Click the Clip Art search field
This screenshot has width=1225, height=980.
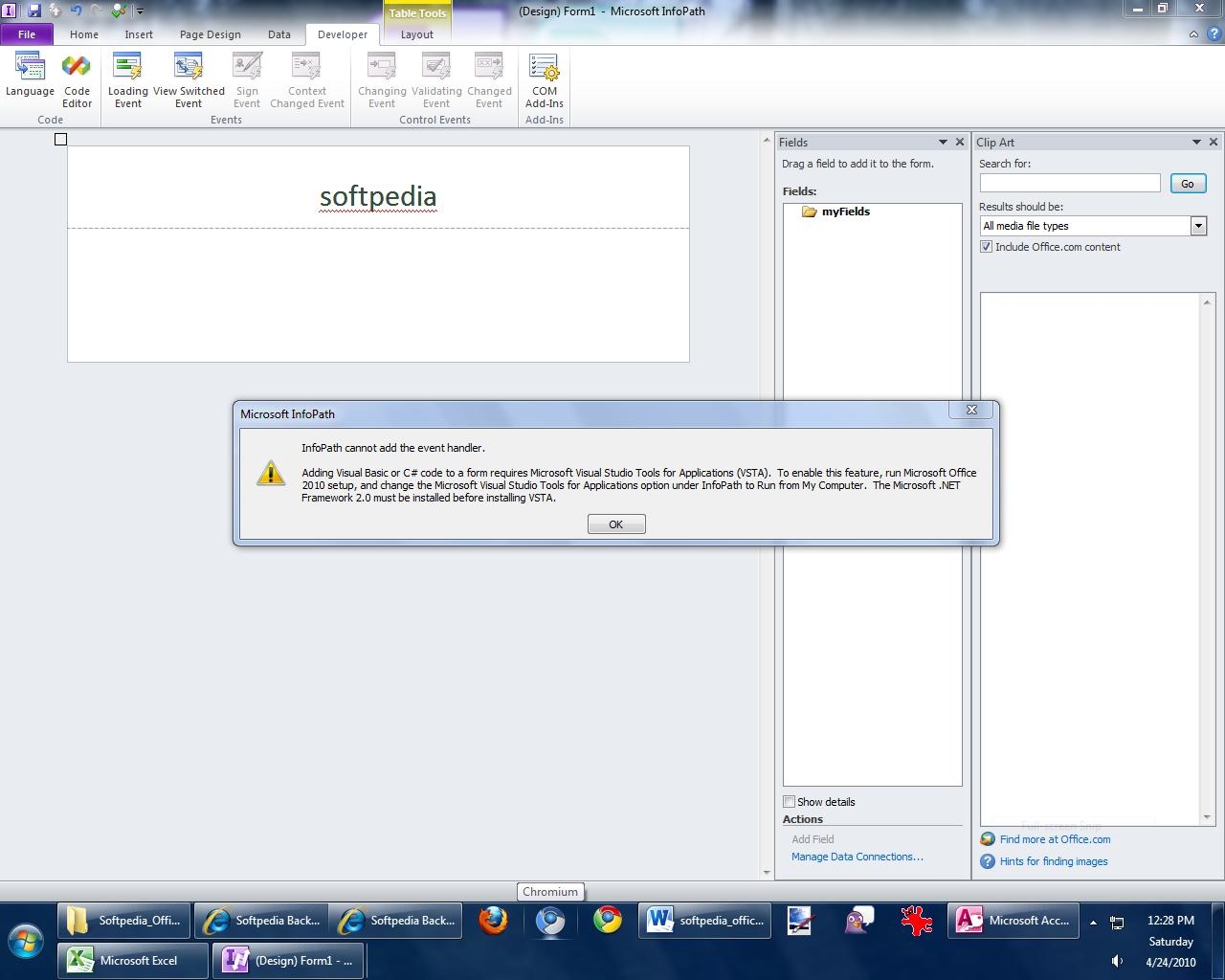(1069, 183)
